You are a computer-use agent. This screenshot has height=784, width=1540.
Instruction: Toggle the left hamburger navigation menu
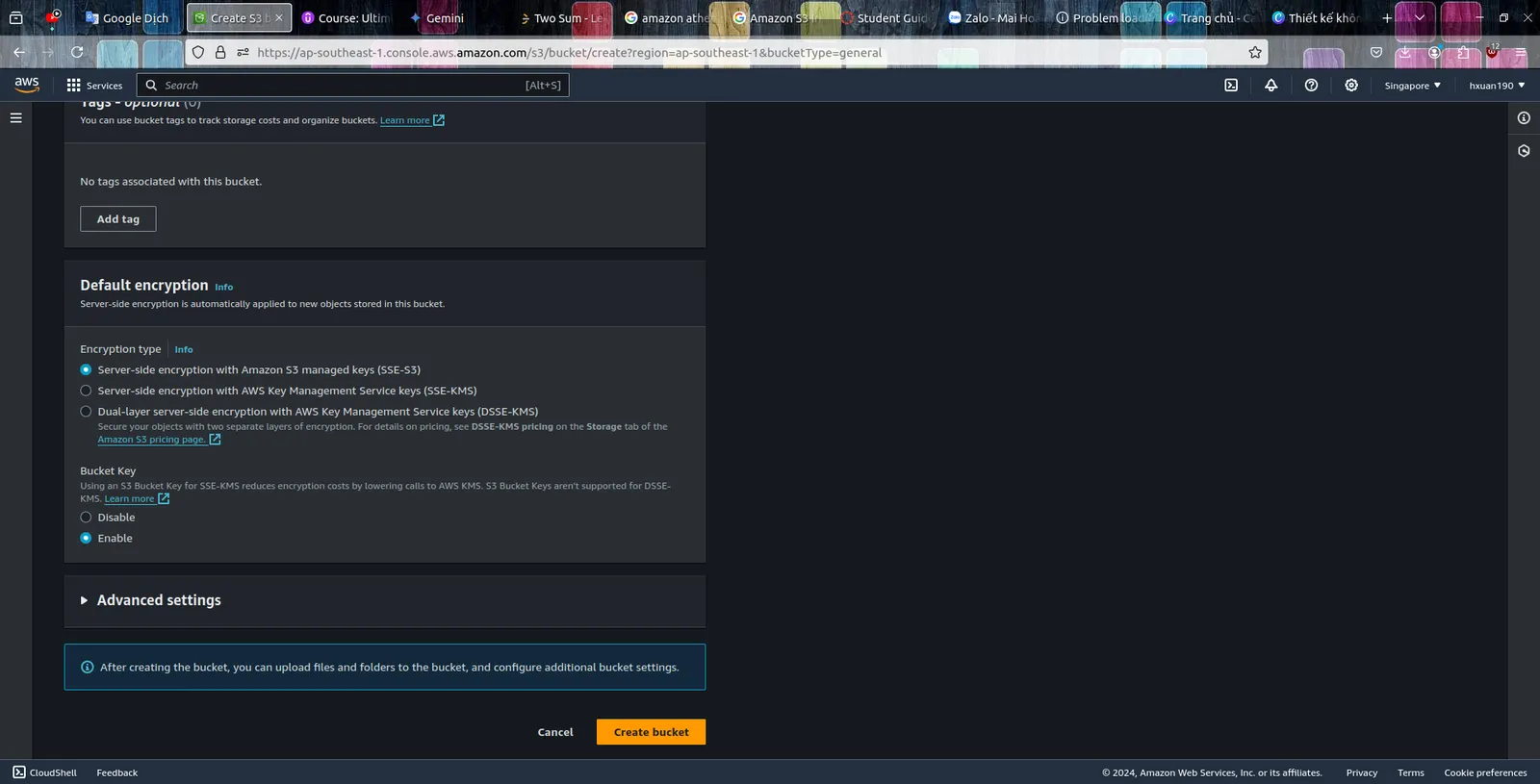point(16,117)
